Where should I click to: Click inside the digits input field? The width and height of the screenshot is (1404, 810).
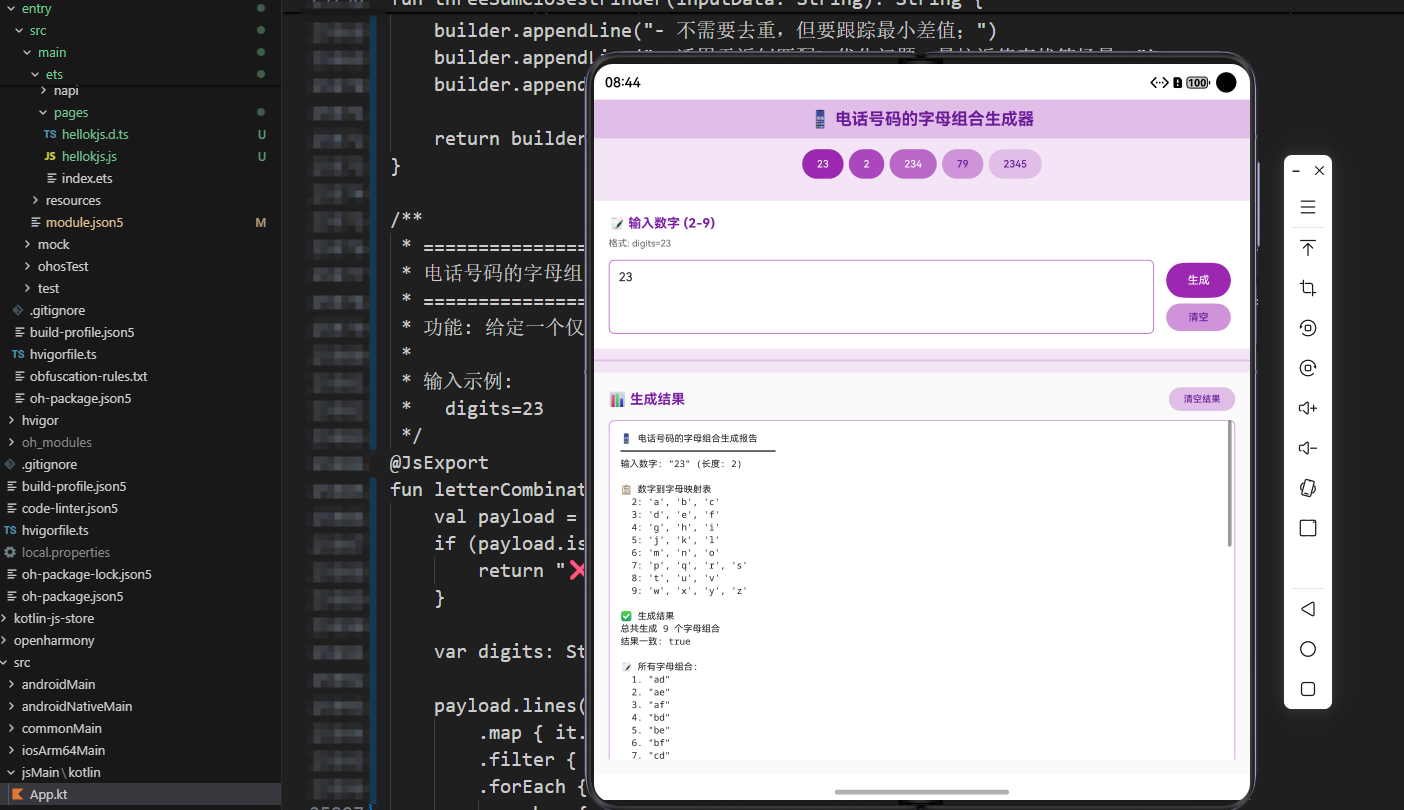tap(880, 295)
